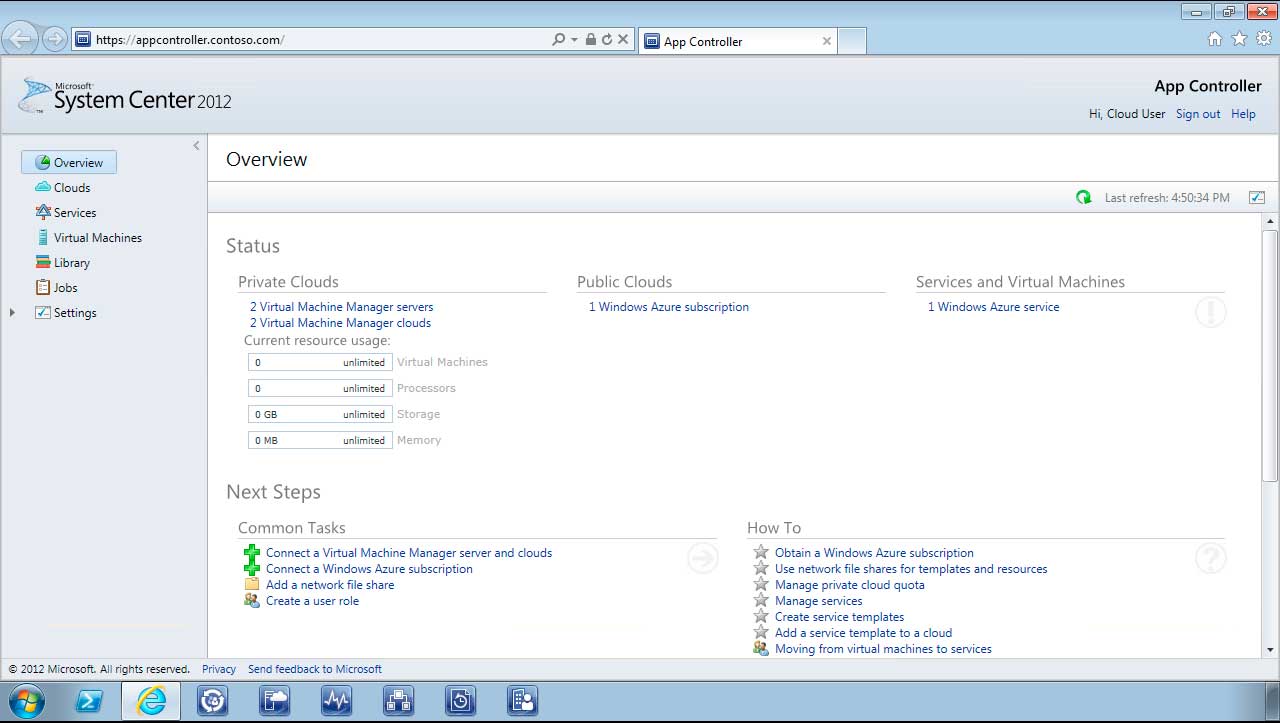Click the address bar stop X icon
The width and height of the screenshot is (1280, 723).
point(623,39)
